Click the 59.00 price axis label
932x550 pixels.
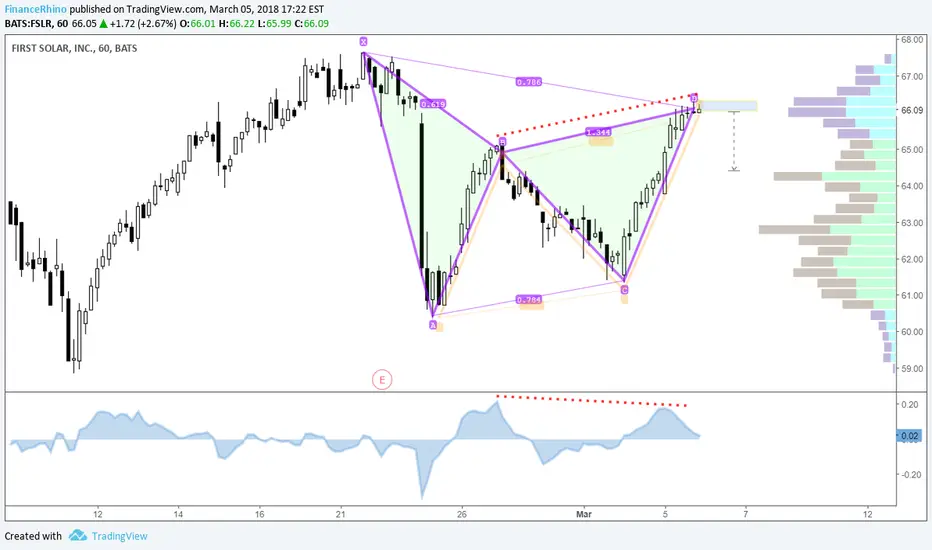tap(912, 369)
